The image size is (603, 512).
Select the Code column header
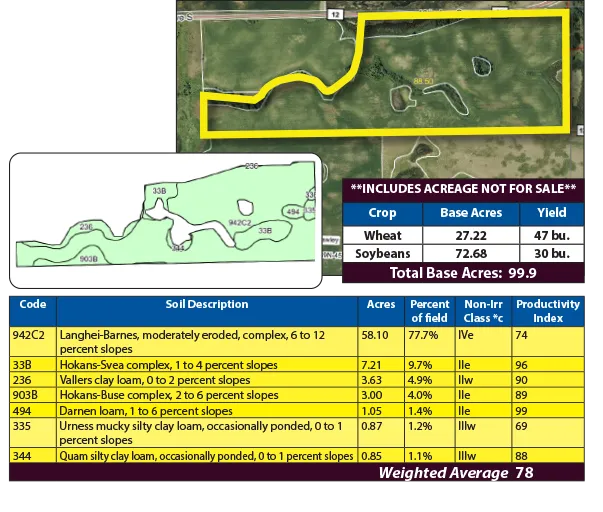[33, 304]
